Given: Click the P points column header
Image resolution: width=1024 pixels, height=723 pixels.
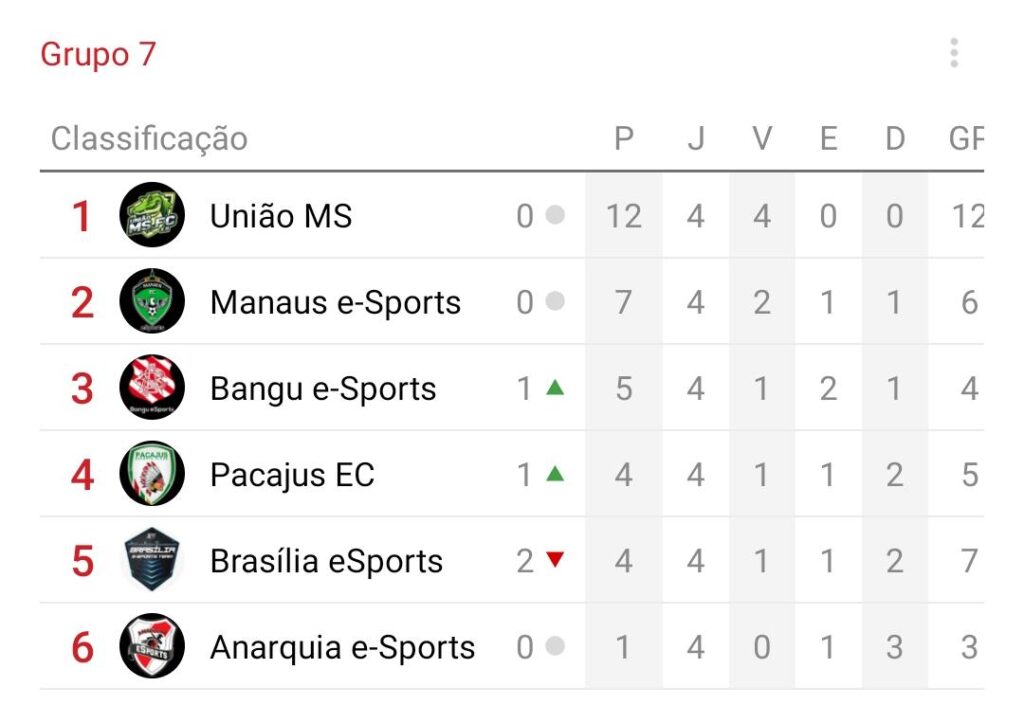Looking at the screenshot, I should (624, 138).
